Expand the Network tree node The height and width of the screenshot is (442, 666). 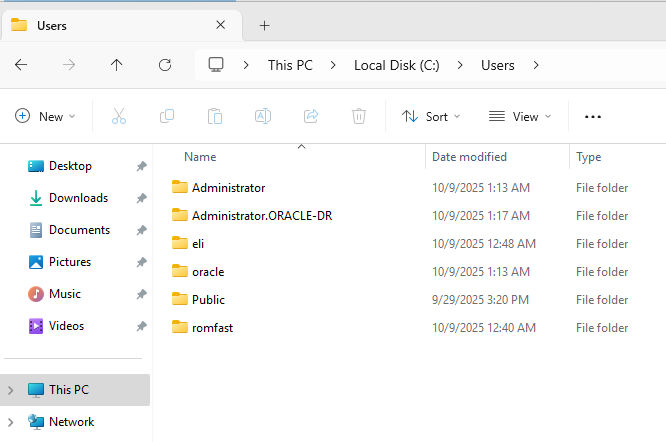[11, 422]
